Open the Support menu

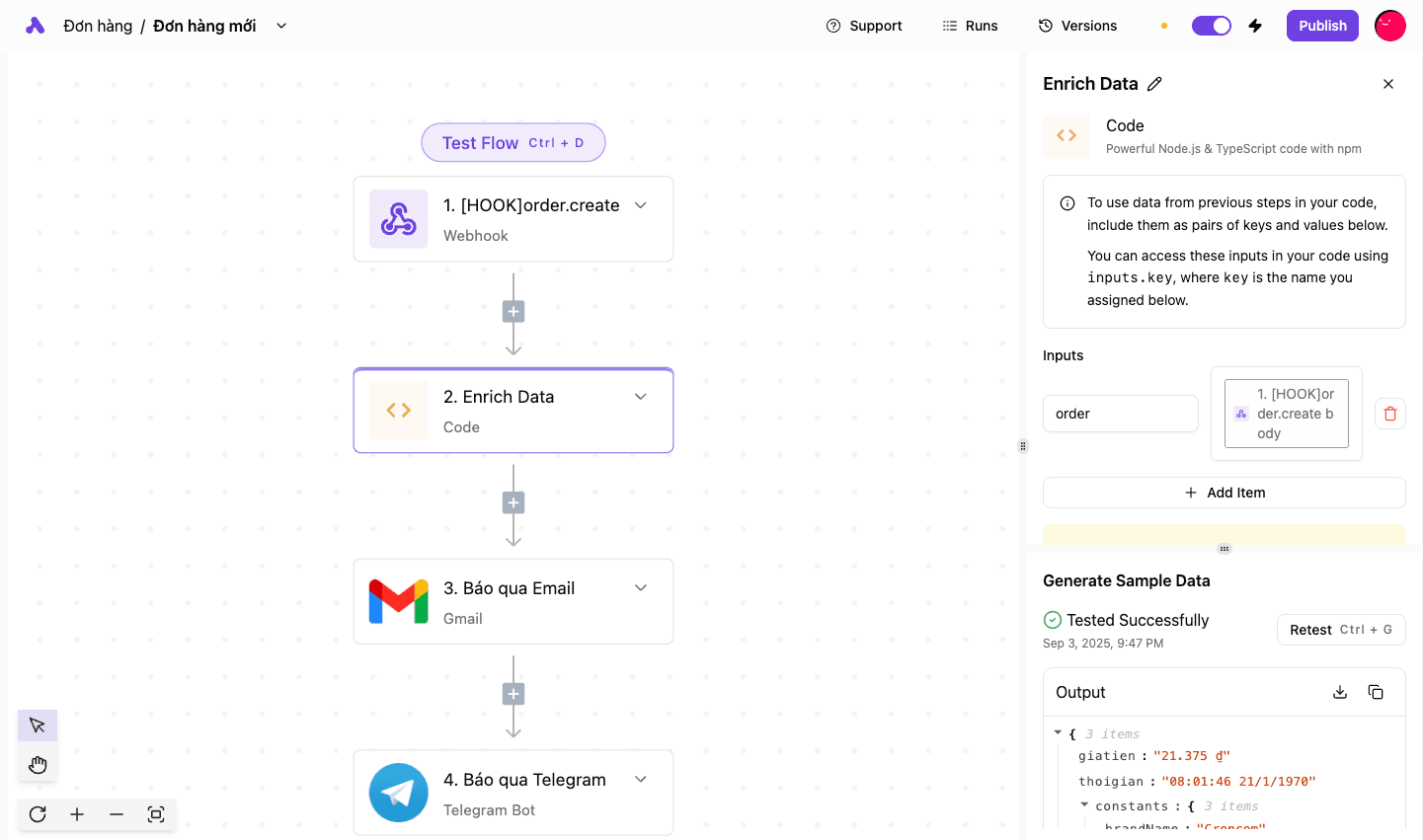tap(864, 25)
